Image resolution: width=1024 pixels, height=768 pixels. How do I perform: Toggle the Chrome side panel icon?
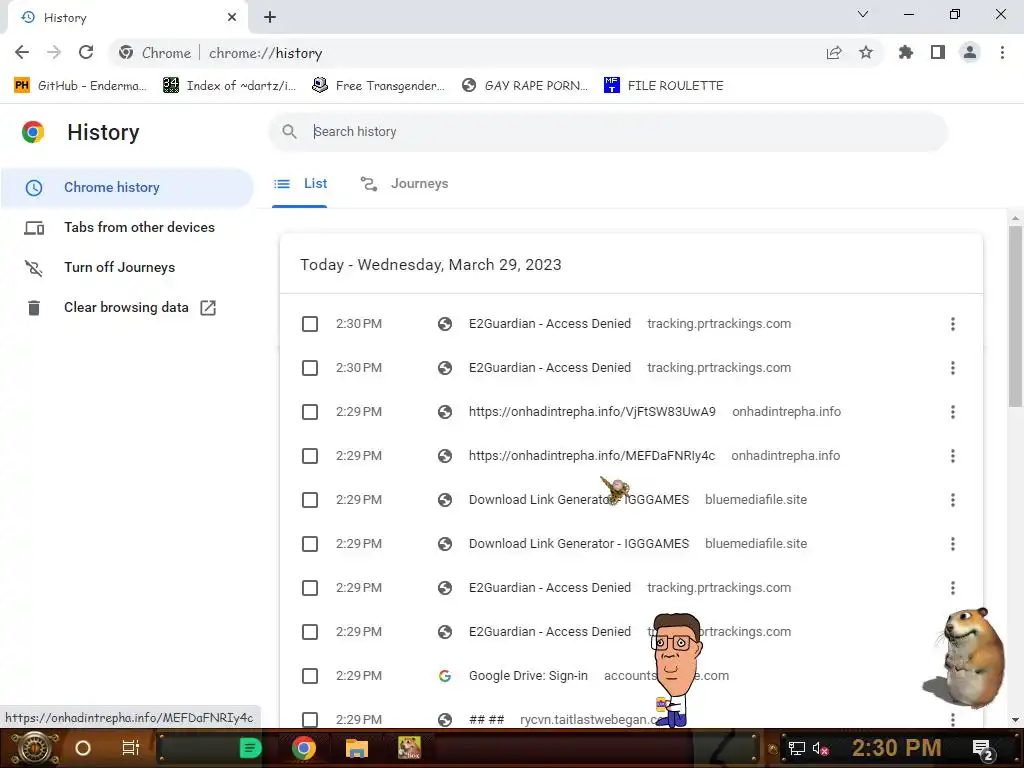pyautogui.click(x=938, y=53)
